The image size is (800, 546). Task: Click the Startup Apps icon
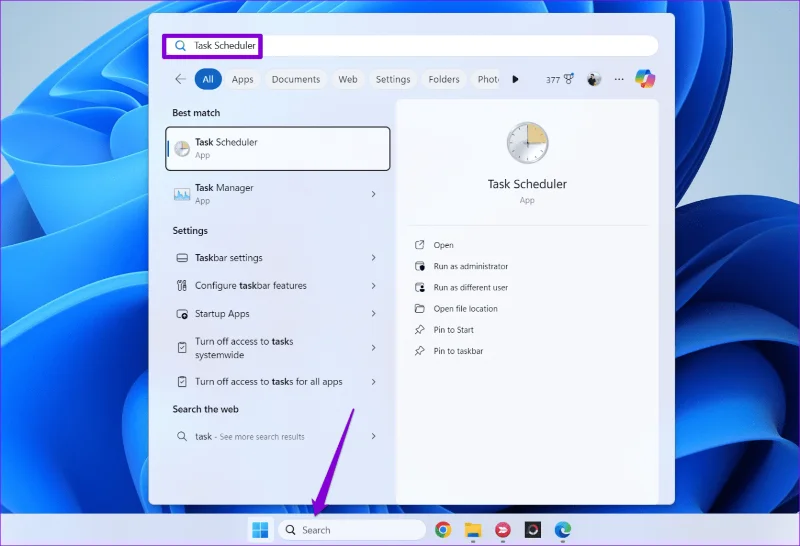[182, 314]
